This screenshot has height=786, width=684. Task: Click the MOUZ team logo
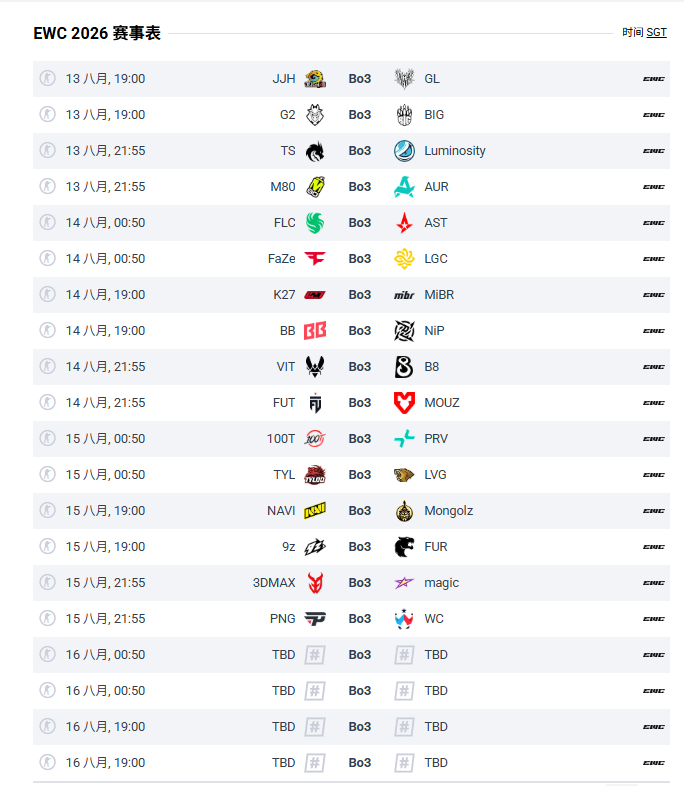tap(404, 403)
